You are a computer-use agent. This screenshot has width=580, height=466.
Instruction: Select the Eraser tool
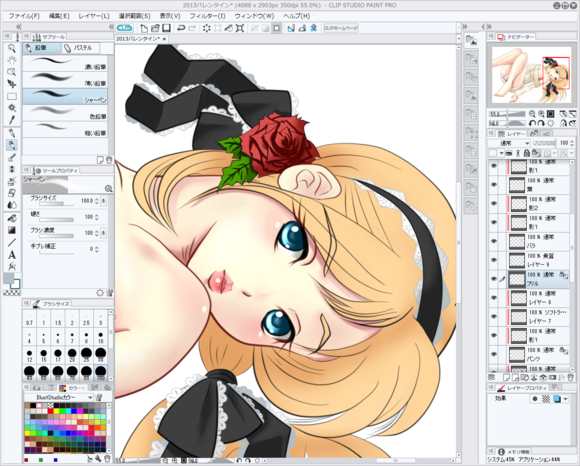coord(12,193)
